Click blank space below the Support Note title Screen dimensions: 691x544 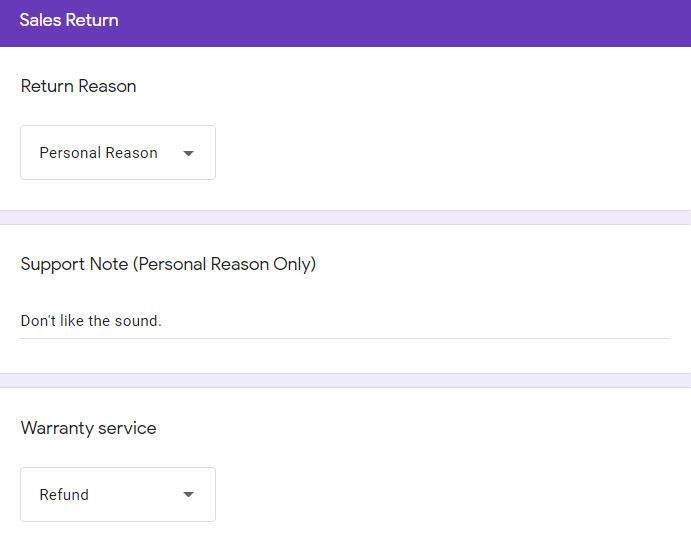345,292
